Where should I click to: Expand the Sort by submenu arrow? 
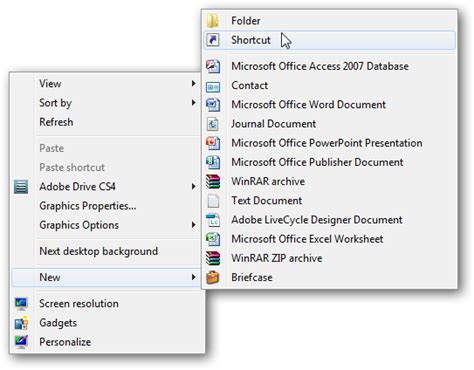[193, 103]
